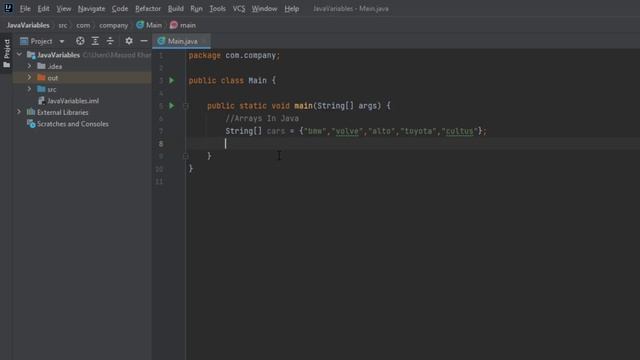640x360 pixels.
Task: Click the Scratches and Consoles icon
Action: 31,123
